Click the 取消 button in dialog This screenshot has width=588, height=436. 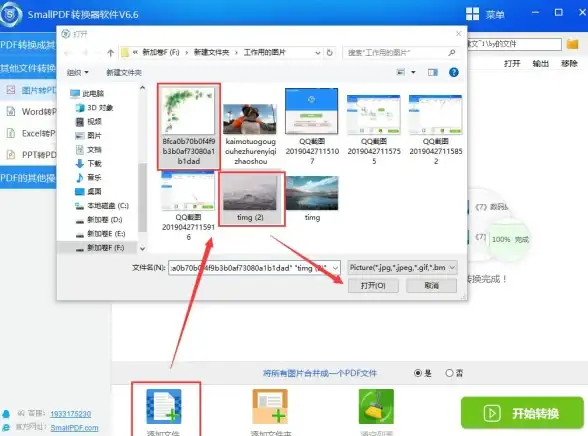(x=432, y=286)
